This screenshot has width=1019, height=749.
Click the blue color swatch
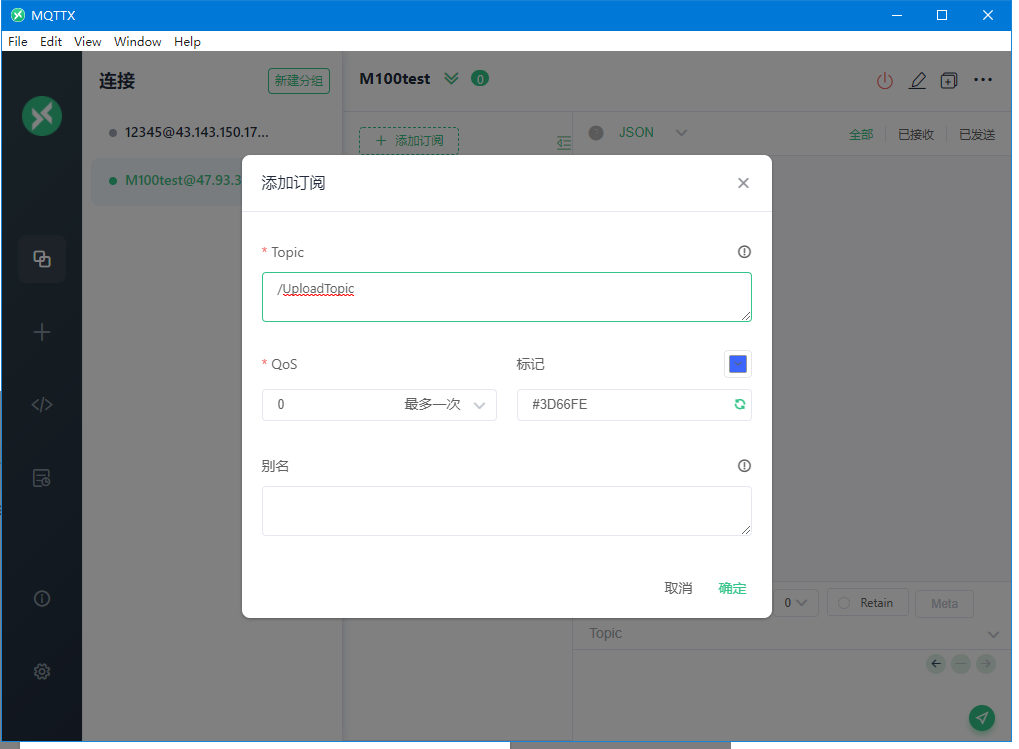point(738,364)
